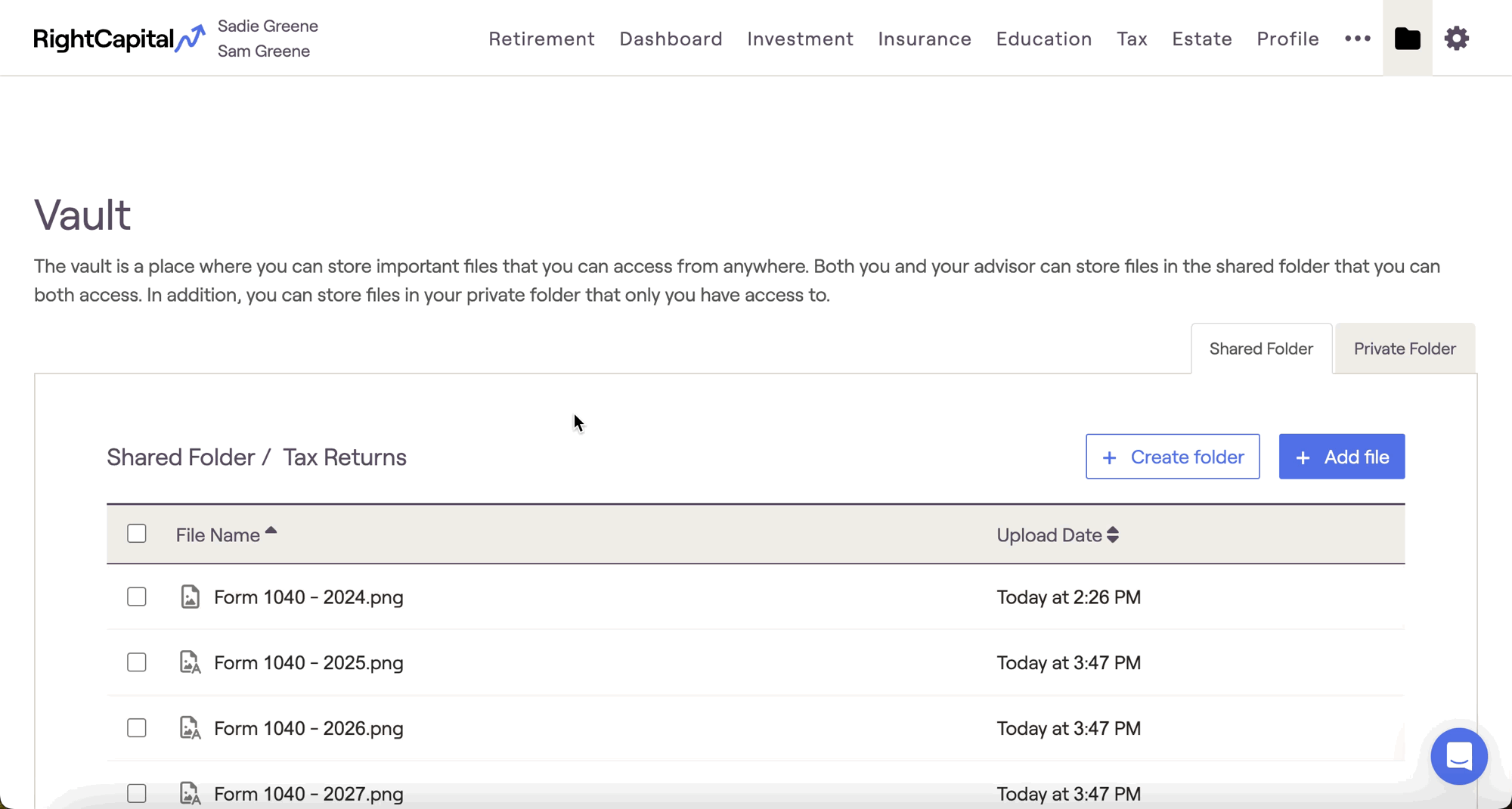Click the RightCapital logo

point(119,39)
